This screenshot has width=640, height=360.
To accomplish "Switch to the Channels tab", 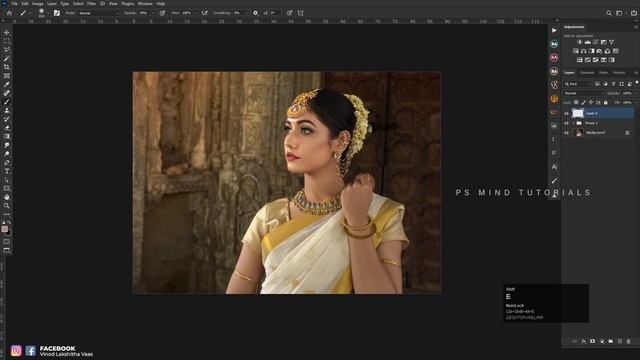I will (587, 73).
